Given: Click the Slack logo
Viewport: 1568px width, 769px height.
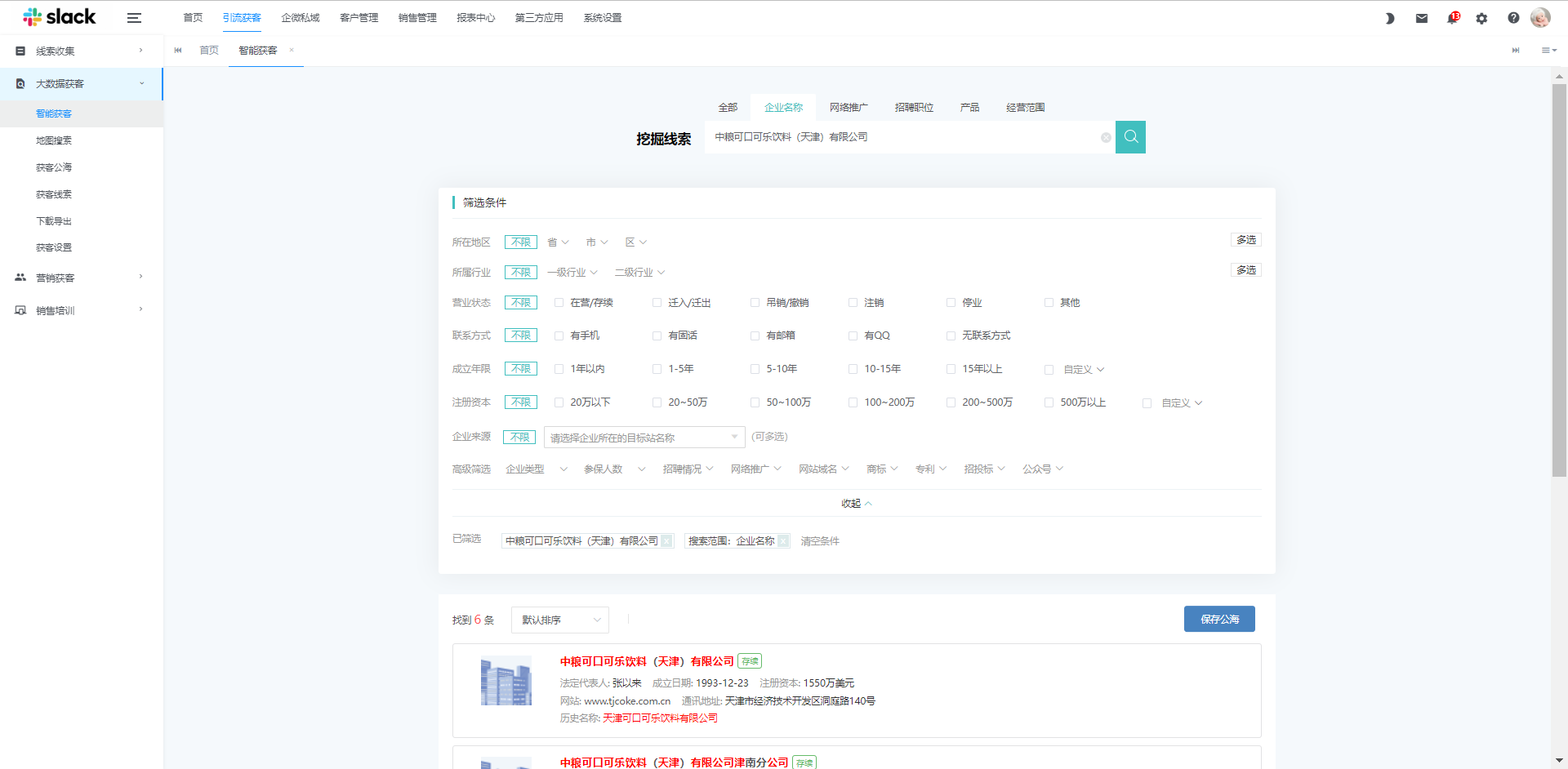Looking at the screenshot, I should [x=60, y=17].
